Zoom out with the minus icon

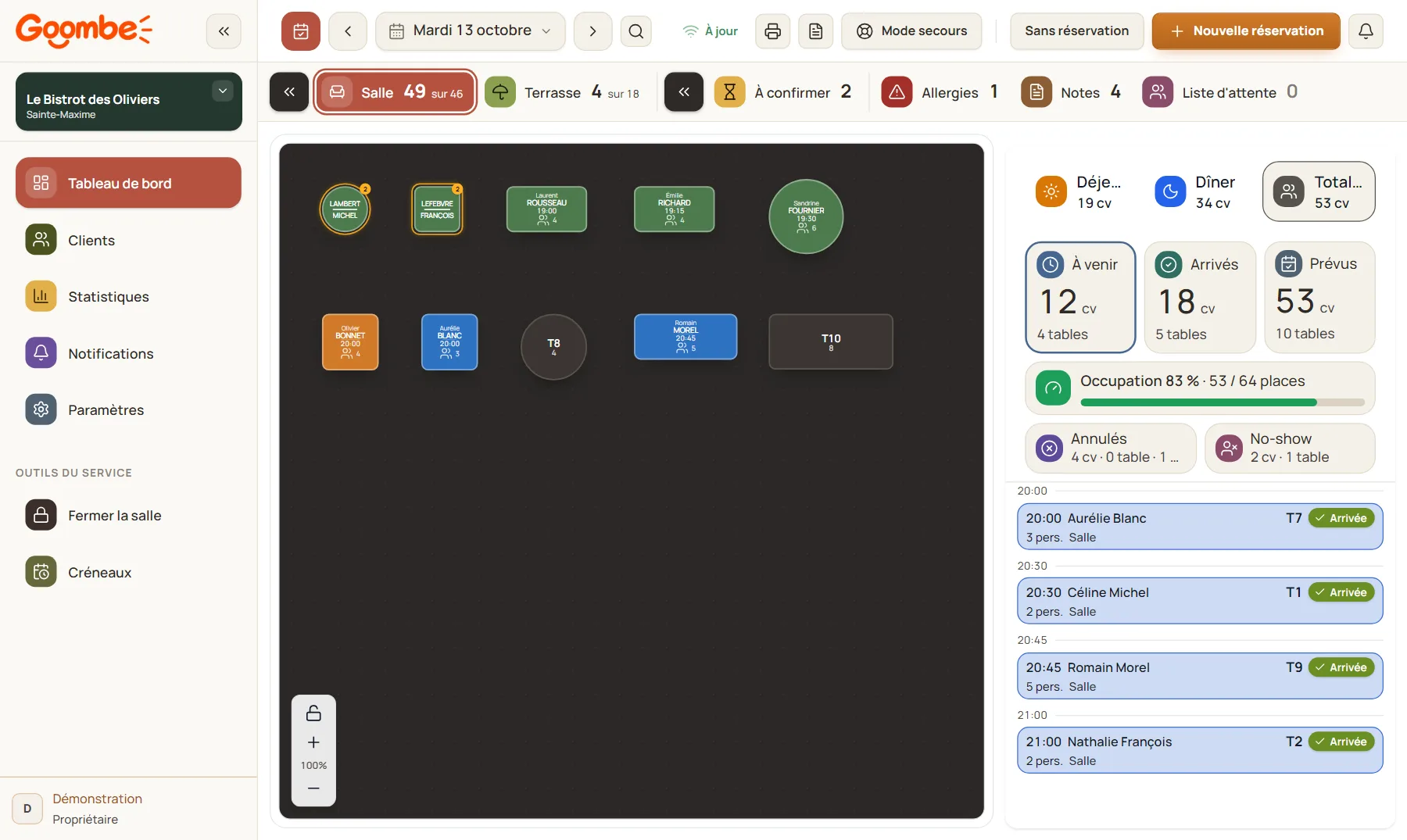[x=313, y=788]
